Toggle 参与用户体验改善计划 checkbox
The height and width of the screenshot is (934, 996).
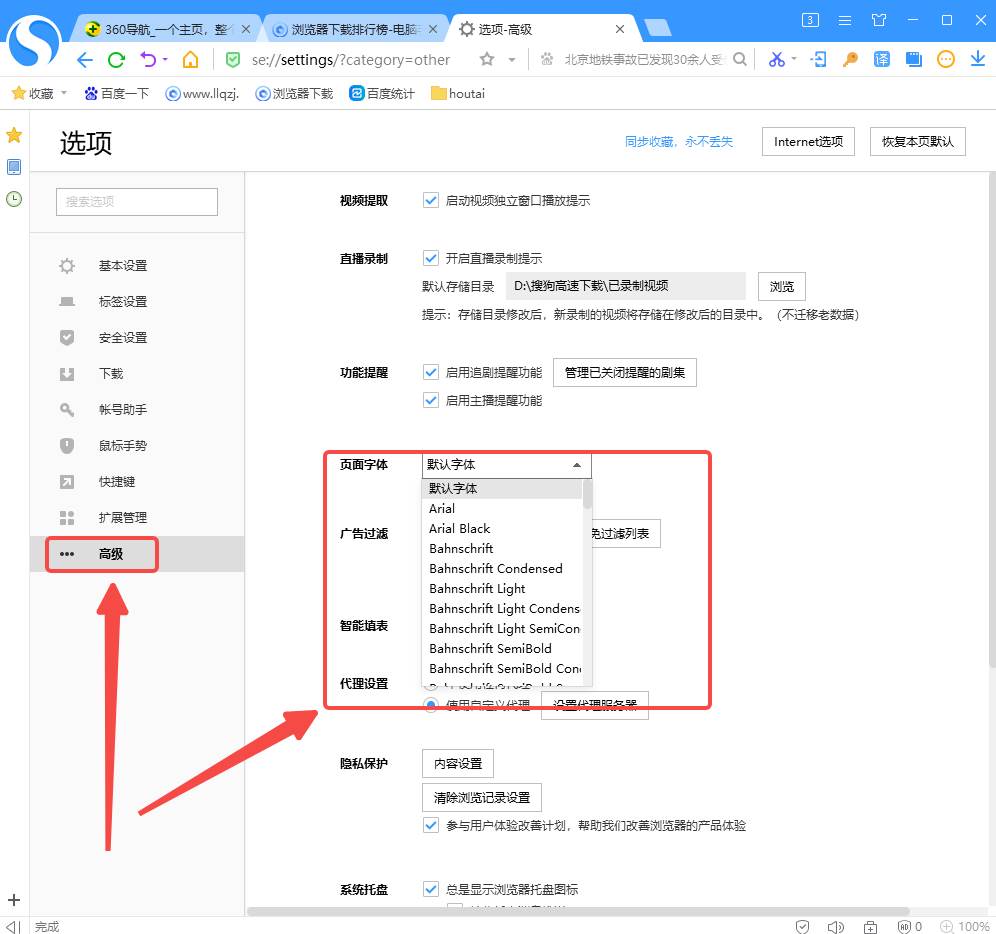point(431,825)
